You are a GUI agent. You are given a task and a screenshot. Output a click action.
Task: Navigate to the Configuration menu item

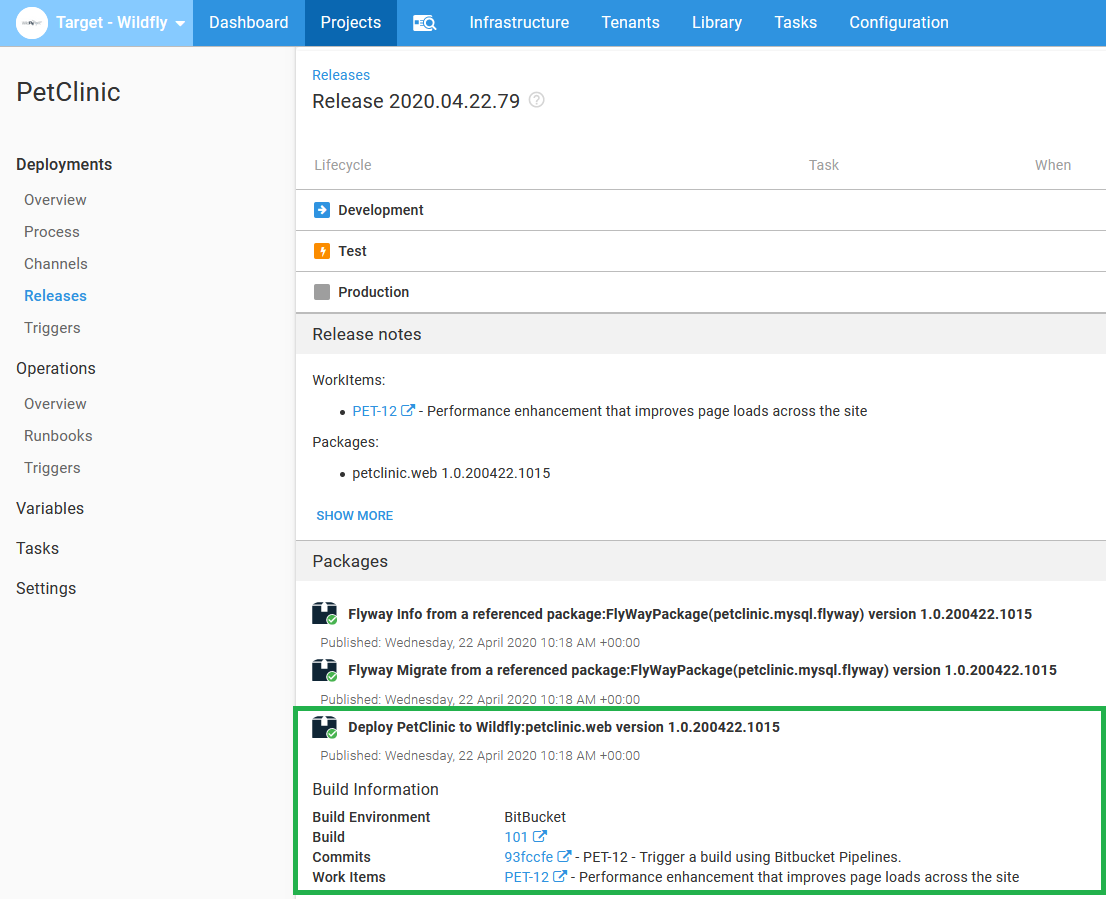tap(898, 22)
